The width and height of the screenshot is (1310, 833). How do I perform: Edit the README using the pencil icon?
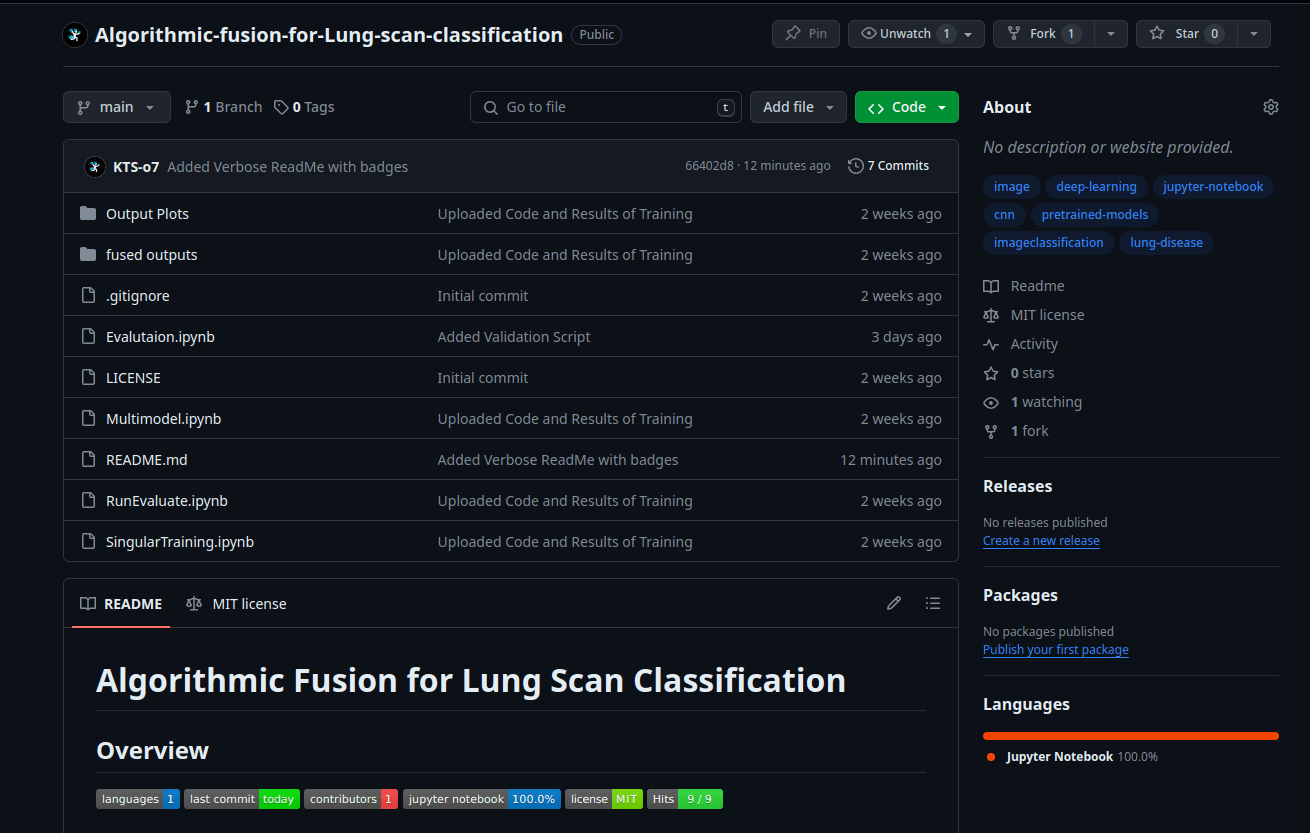point(893,603)
